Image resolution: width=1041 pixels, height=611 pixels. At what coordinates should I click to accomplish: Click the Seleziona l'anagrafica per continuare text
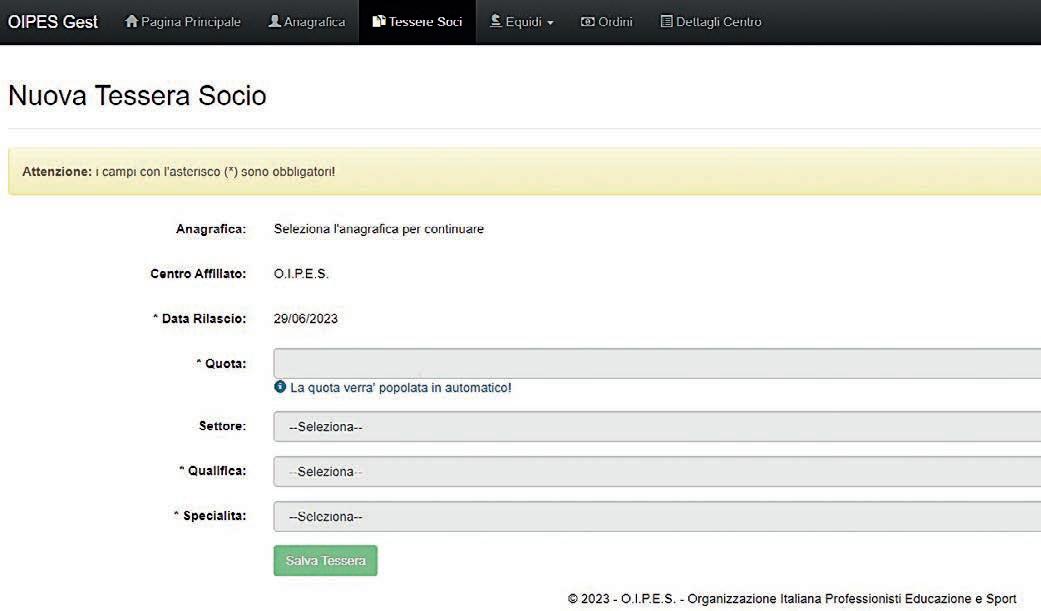pos(378,229)
